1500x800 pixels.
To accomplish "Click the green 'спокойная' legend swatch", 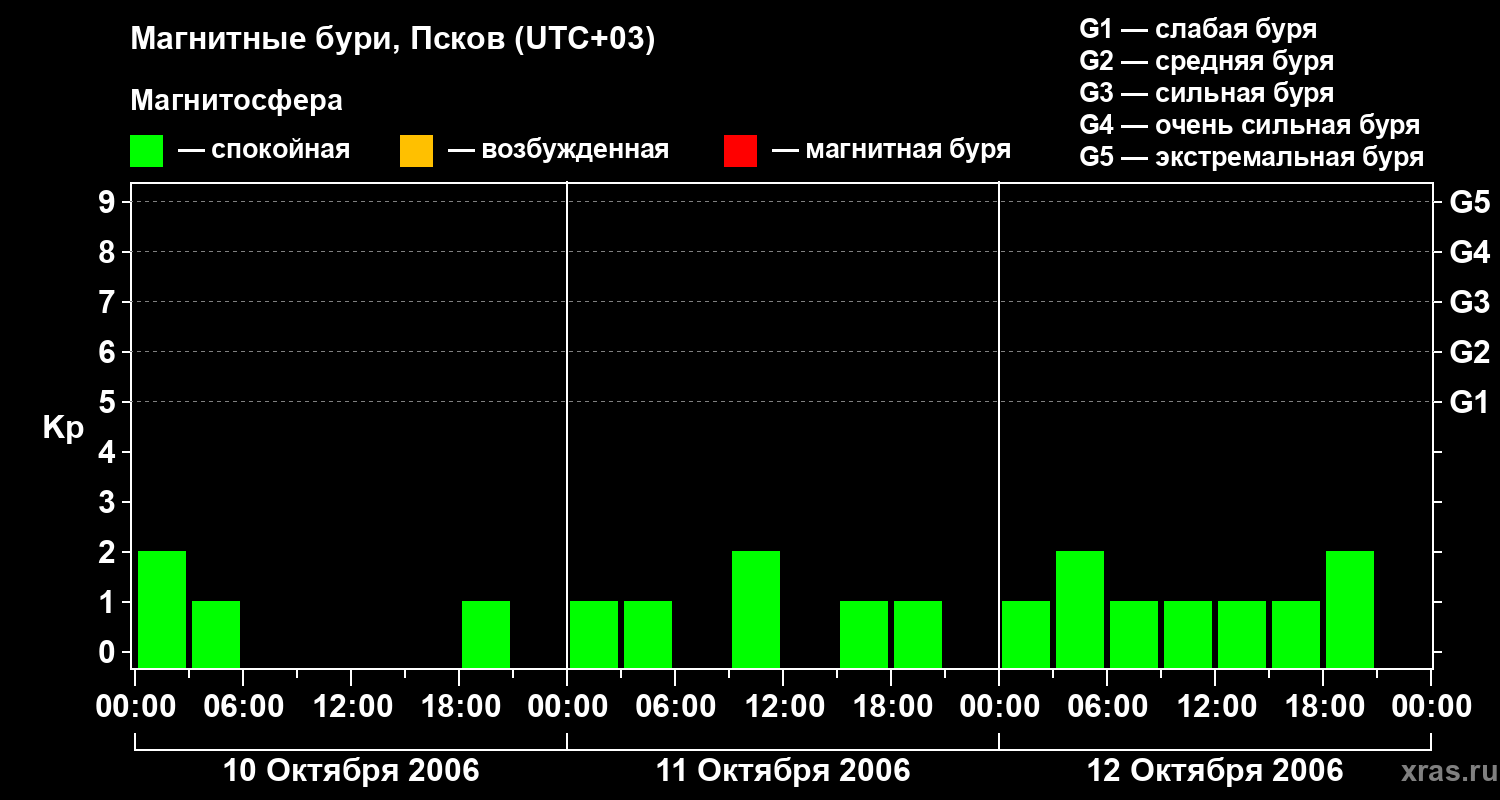I will (147, 151).
